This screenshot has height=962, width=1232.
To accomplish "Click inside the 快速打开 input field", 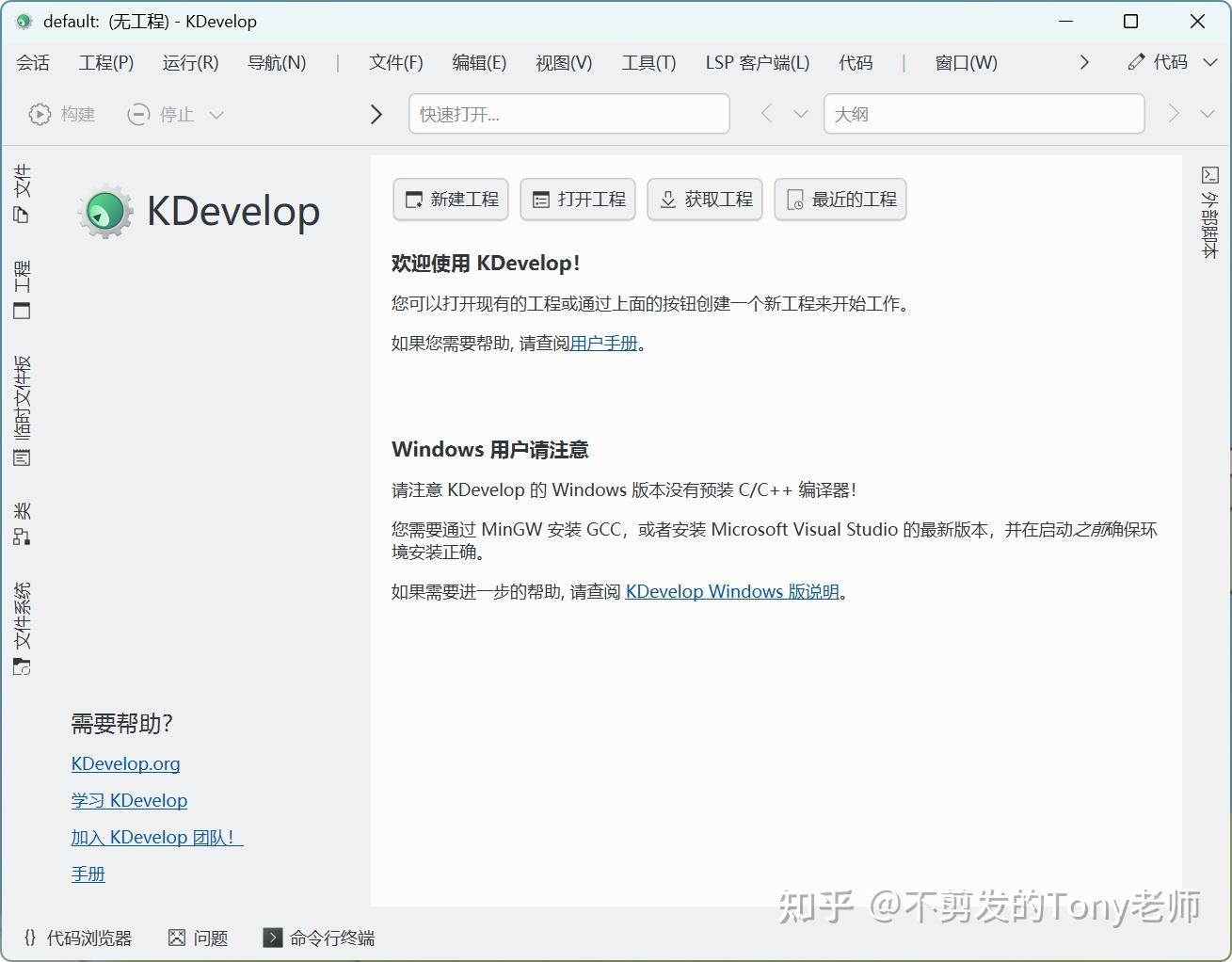I will tap(568, 114).
